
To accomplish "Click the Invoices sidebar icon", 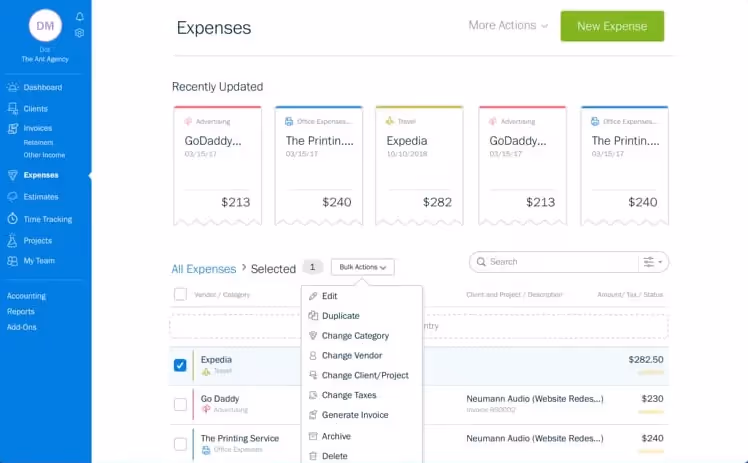I will (x=12, y=128).
